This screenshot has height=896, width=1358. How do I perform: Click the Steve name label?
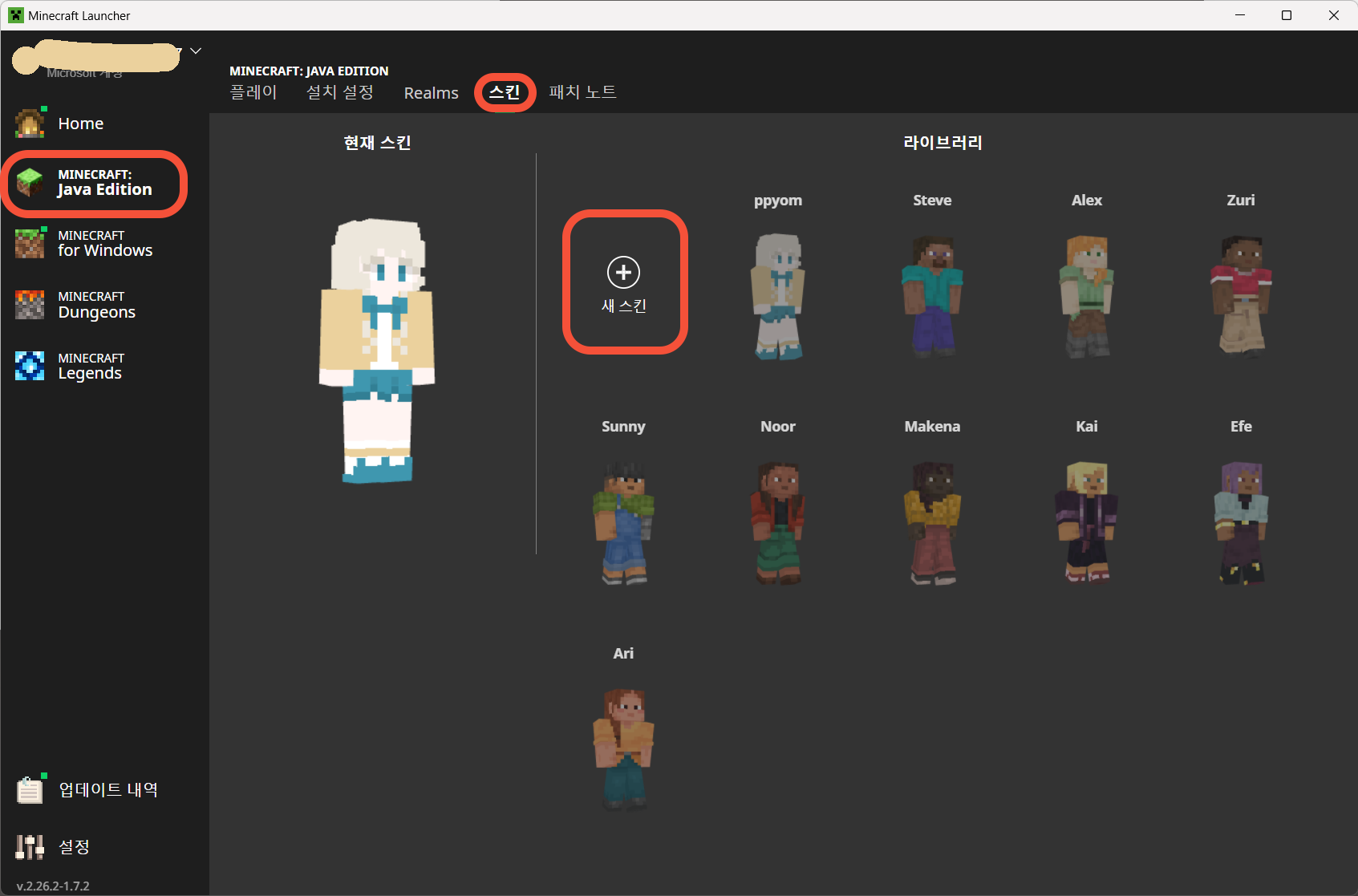(932, 201)
